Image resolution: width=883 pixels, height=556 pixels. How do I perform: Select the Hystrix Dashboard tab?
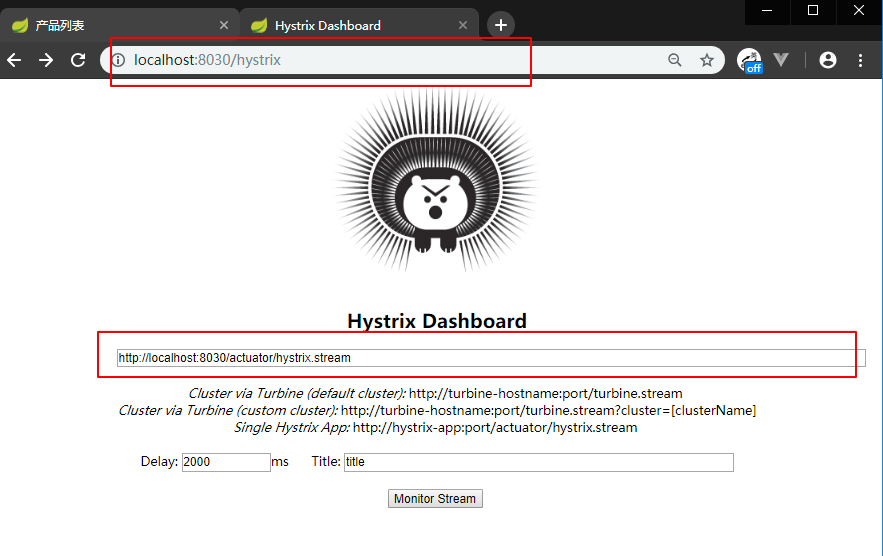tap(359, 25)
